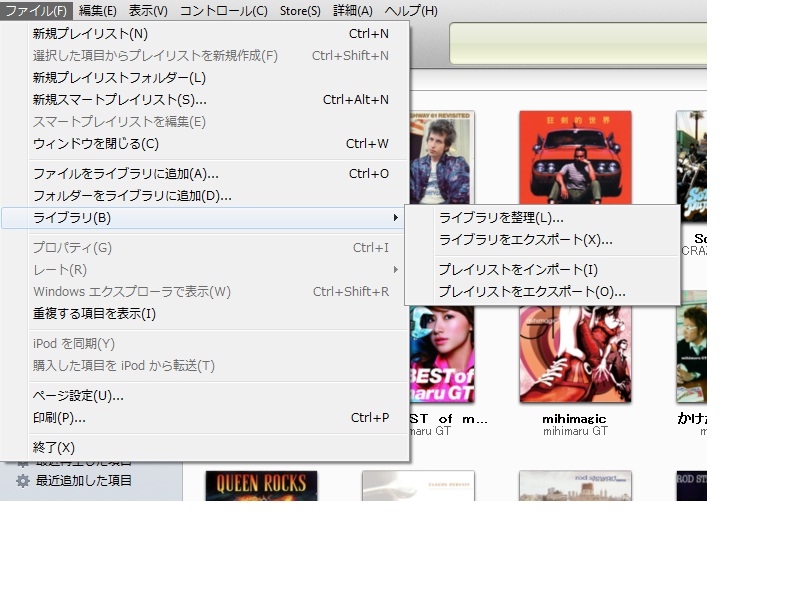Select フォルダーをライブラリに追加(D)...
800x600 pixels.
pyautogui.click(x=204, y=196)
